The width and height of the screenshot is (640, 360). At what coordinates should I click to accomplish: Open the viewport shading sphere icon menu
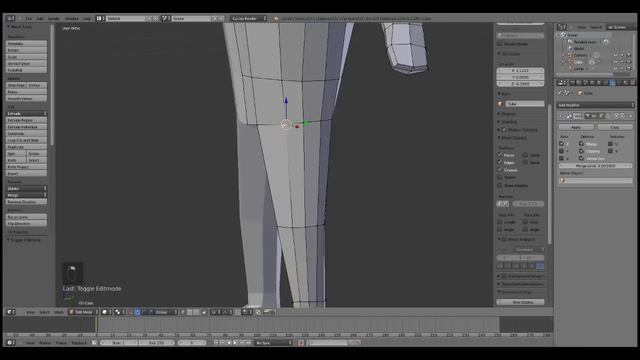106,312
